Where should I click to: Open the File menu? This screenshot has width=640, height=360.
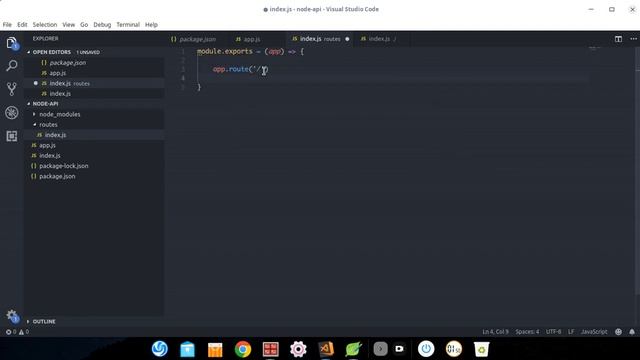click(x=7, y=24)
